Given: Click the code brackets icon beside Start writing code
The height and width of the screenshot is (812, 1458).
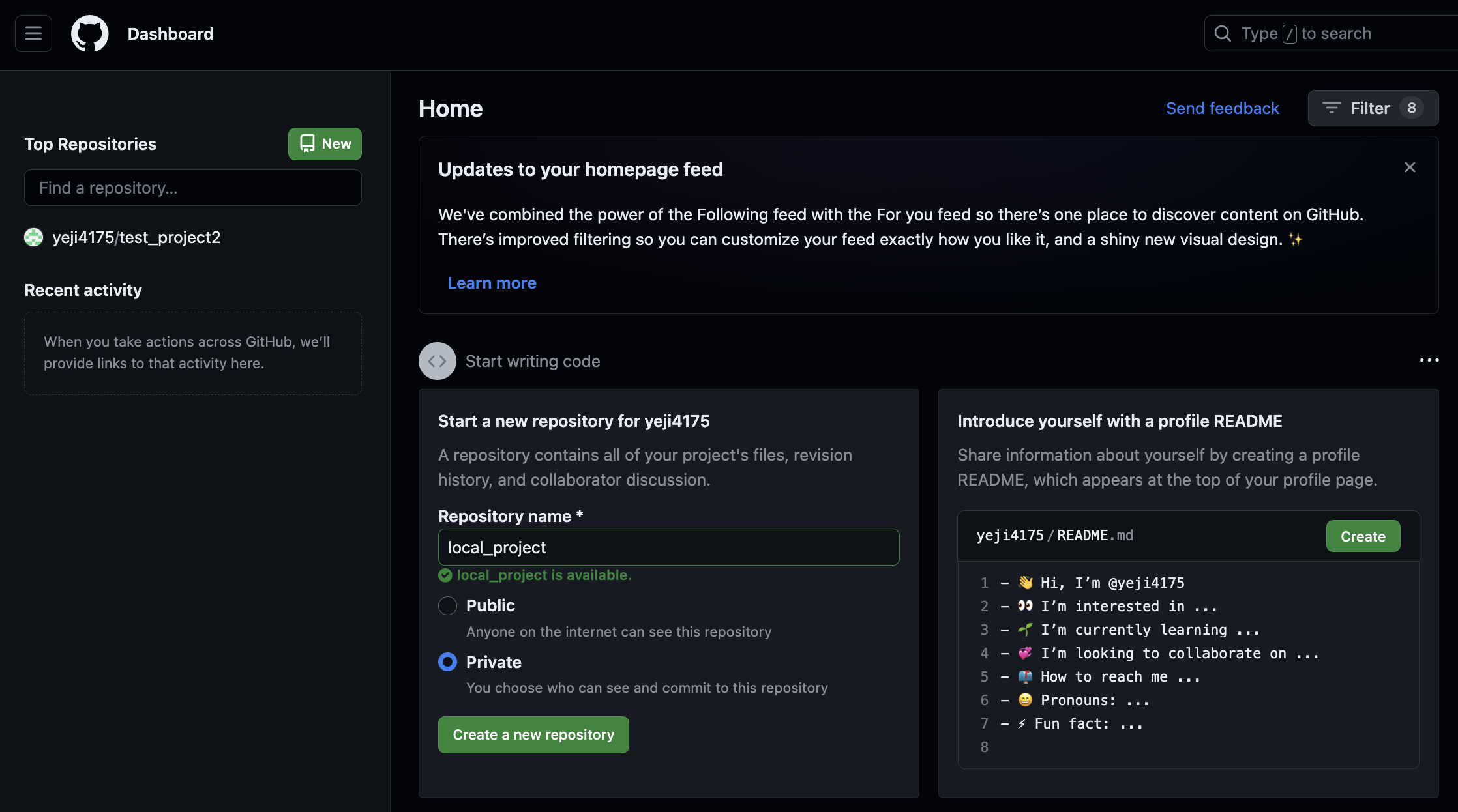Looking at the screenshot, I should click(437, 361).
